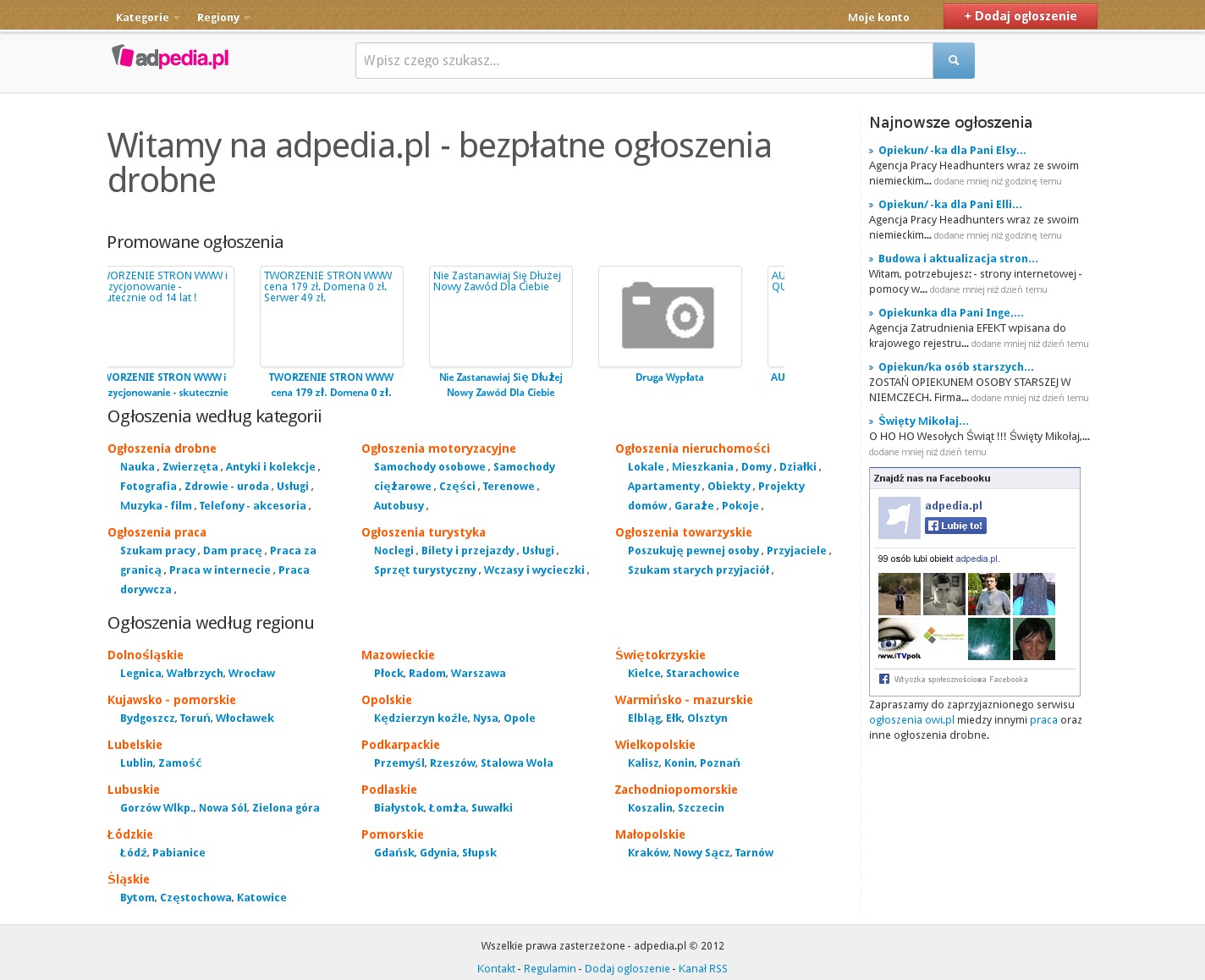Click the adpedia.pl Facebook page flag avatar
Viewport: 1205px width, 980px height.
click(x=899, y=518)
